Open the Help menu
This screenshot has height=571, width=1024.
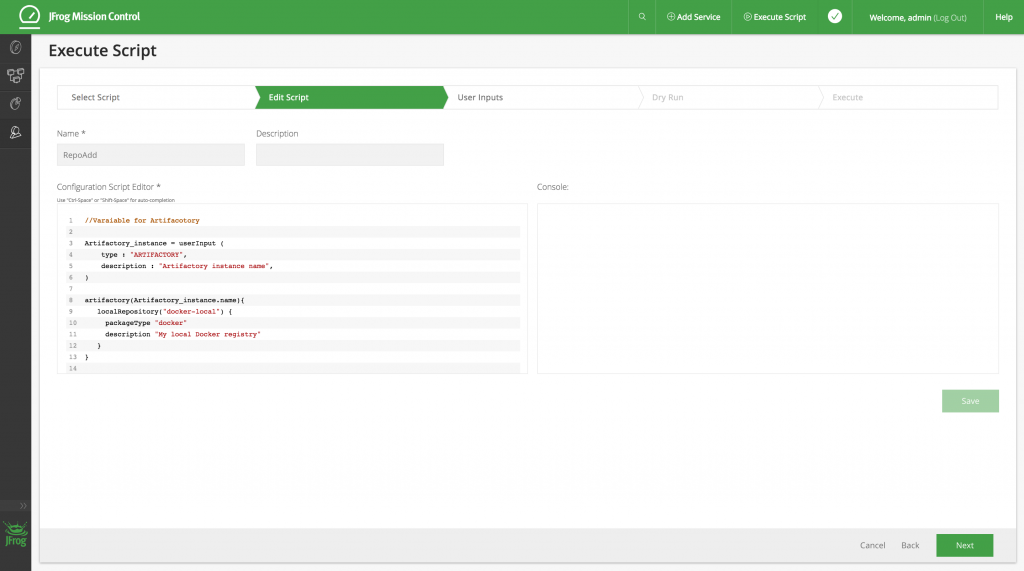click(1004, 17)
